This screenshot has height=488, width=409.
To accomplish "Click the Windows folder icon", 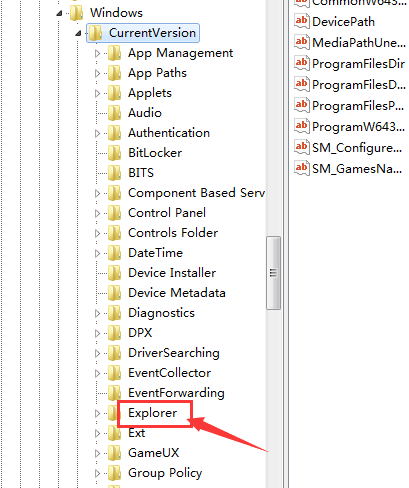I will (x=77, y=13).
